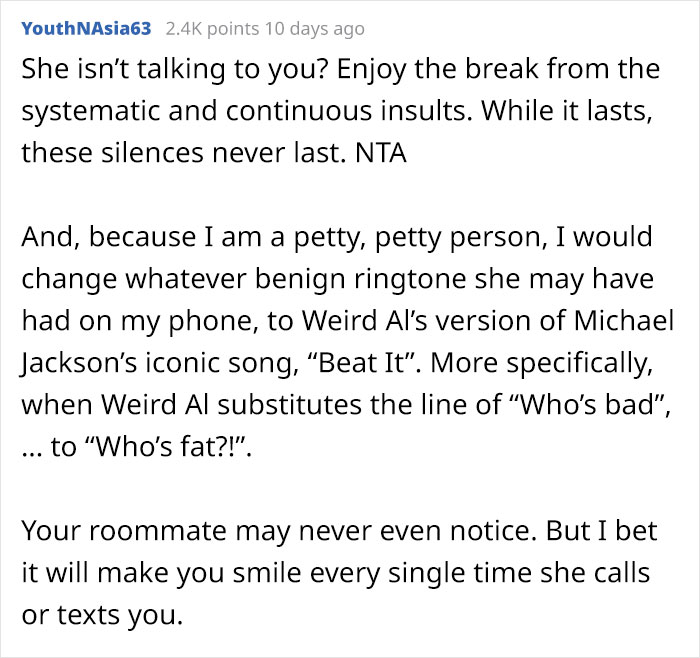
Task: Click the line beginning "Your roommate may never"
Action: (339, 532)
